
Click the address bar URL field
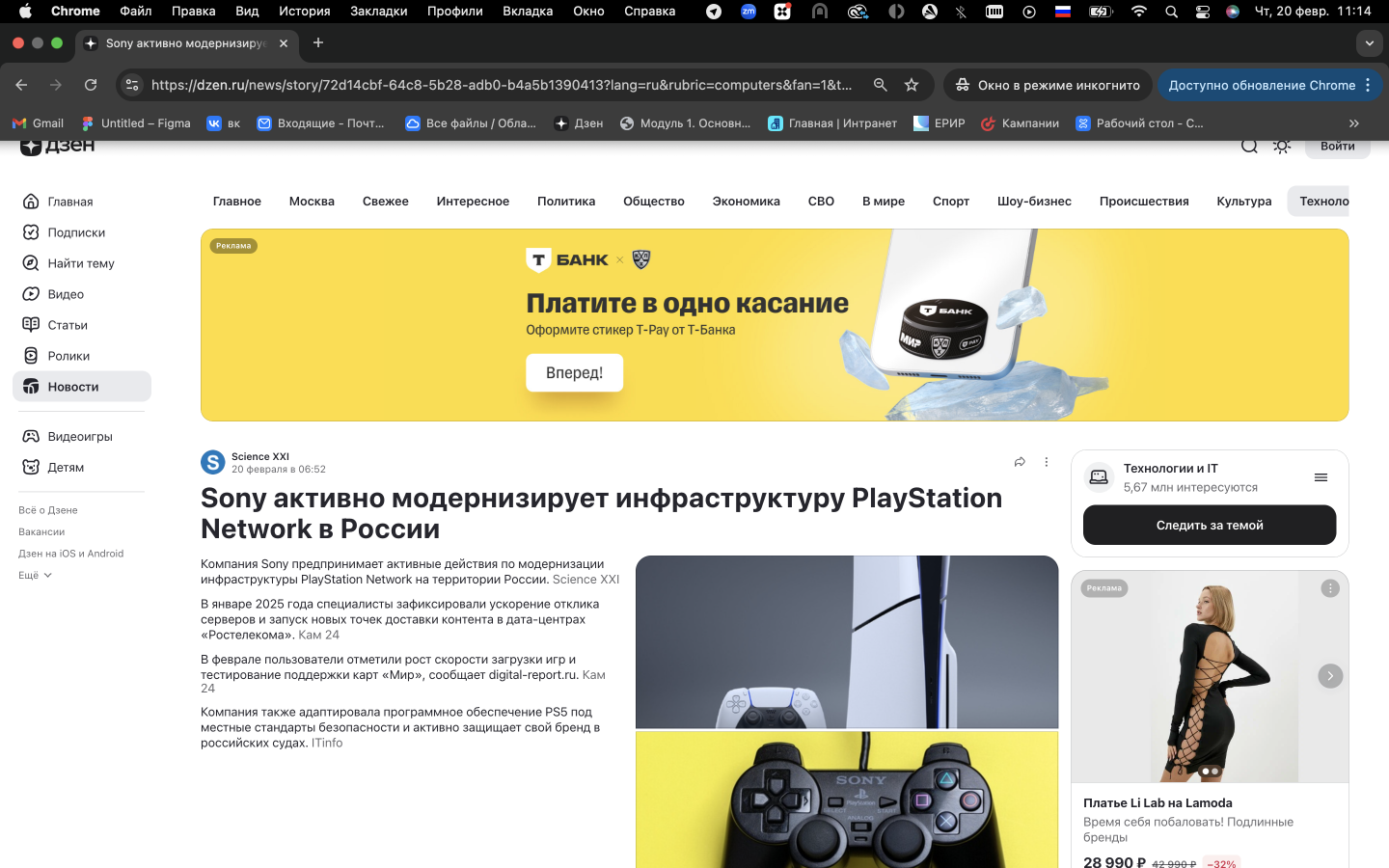click(502, 85)
